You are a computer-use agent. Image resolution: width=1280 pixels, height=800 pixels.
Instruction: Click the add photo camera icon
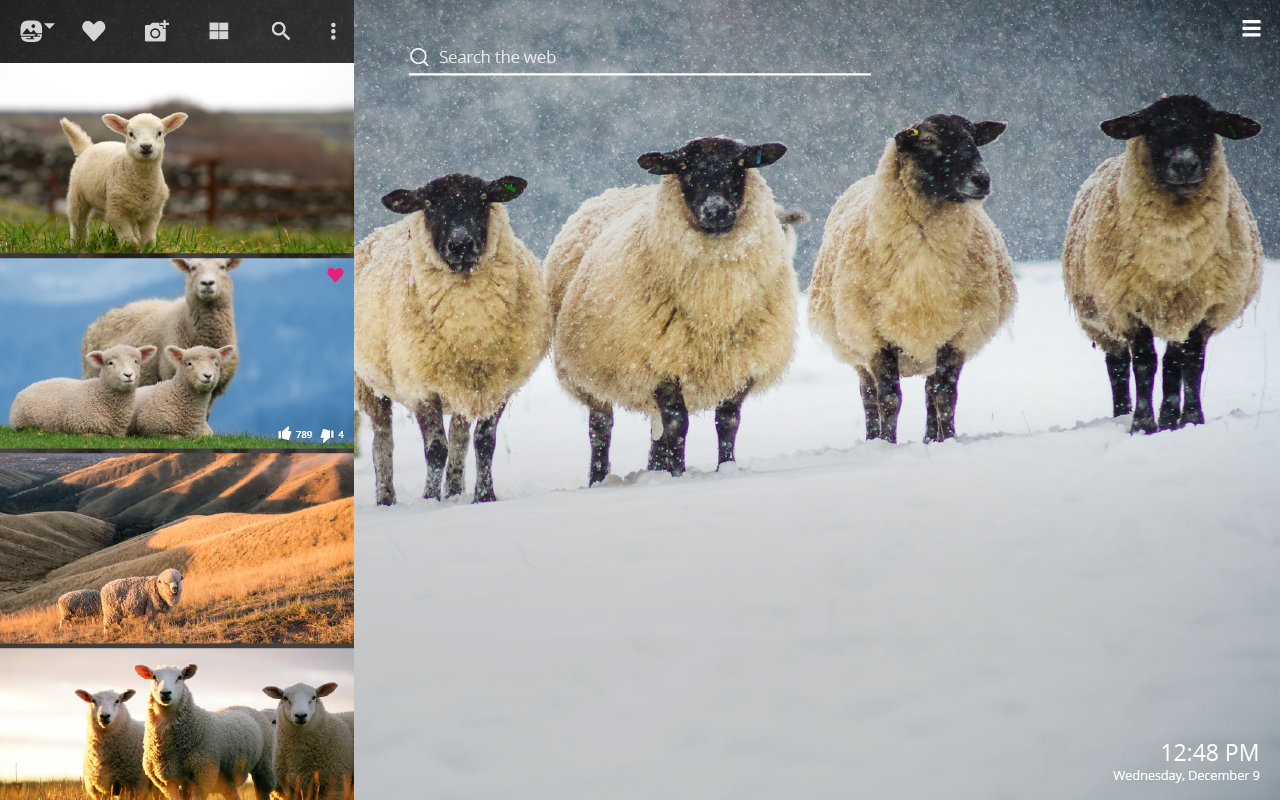(x=156, y=31)
